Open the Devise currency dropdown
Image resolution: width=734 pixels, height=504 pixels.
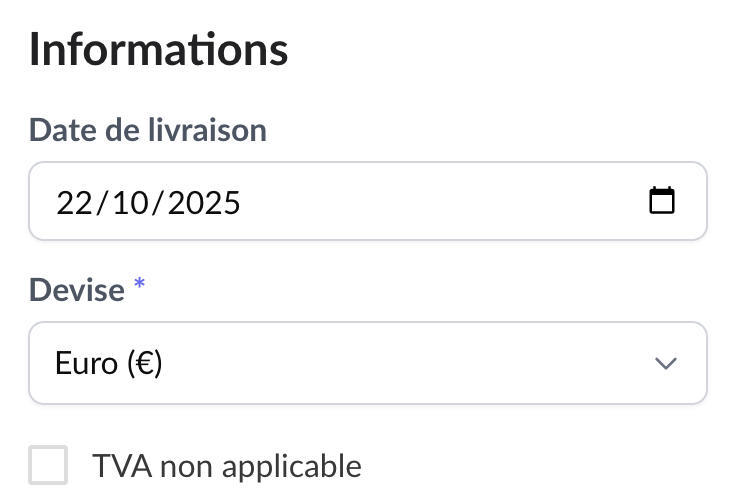(368, 363)
